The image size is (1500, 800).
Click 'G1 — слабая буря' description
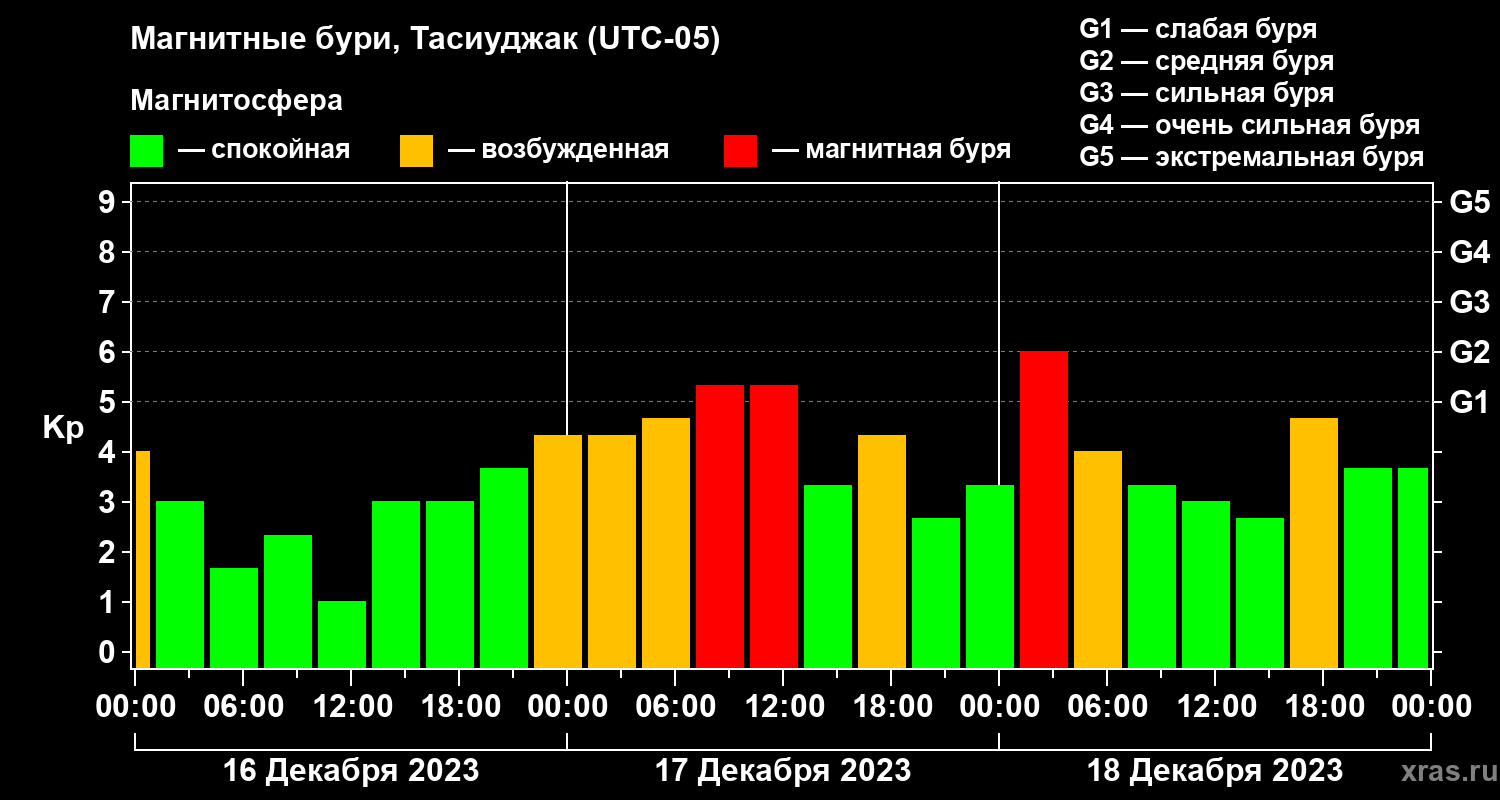coord(1198,28)
